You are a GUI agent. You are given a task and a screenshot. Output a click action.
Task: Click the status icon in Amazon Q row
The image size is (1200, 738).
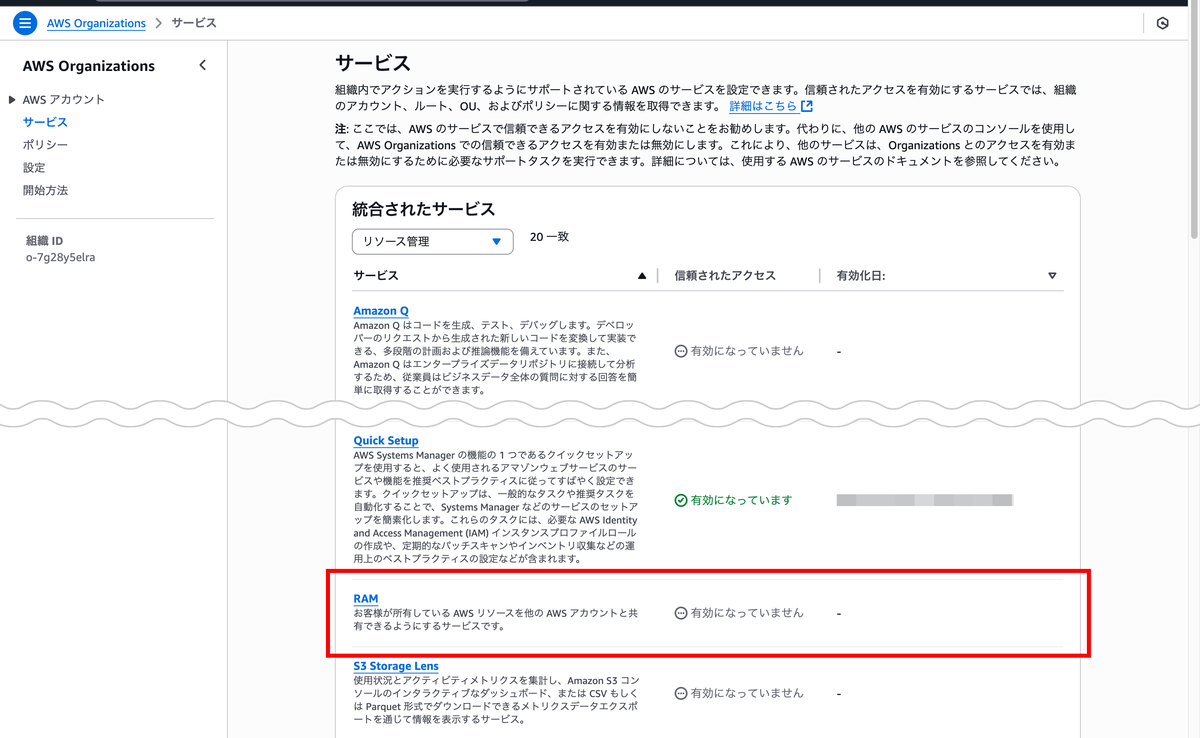coord(681,351)
